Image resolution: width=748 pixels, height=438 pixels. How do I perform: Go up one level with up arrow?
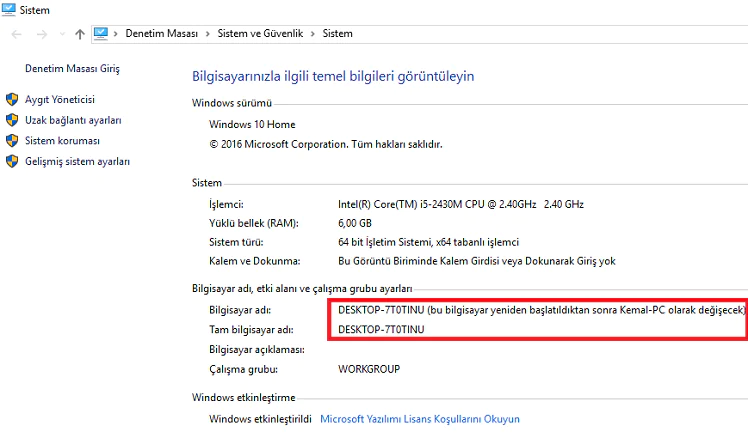pos(80,33)
